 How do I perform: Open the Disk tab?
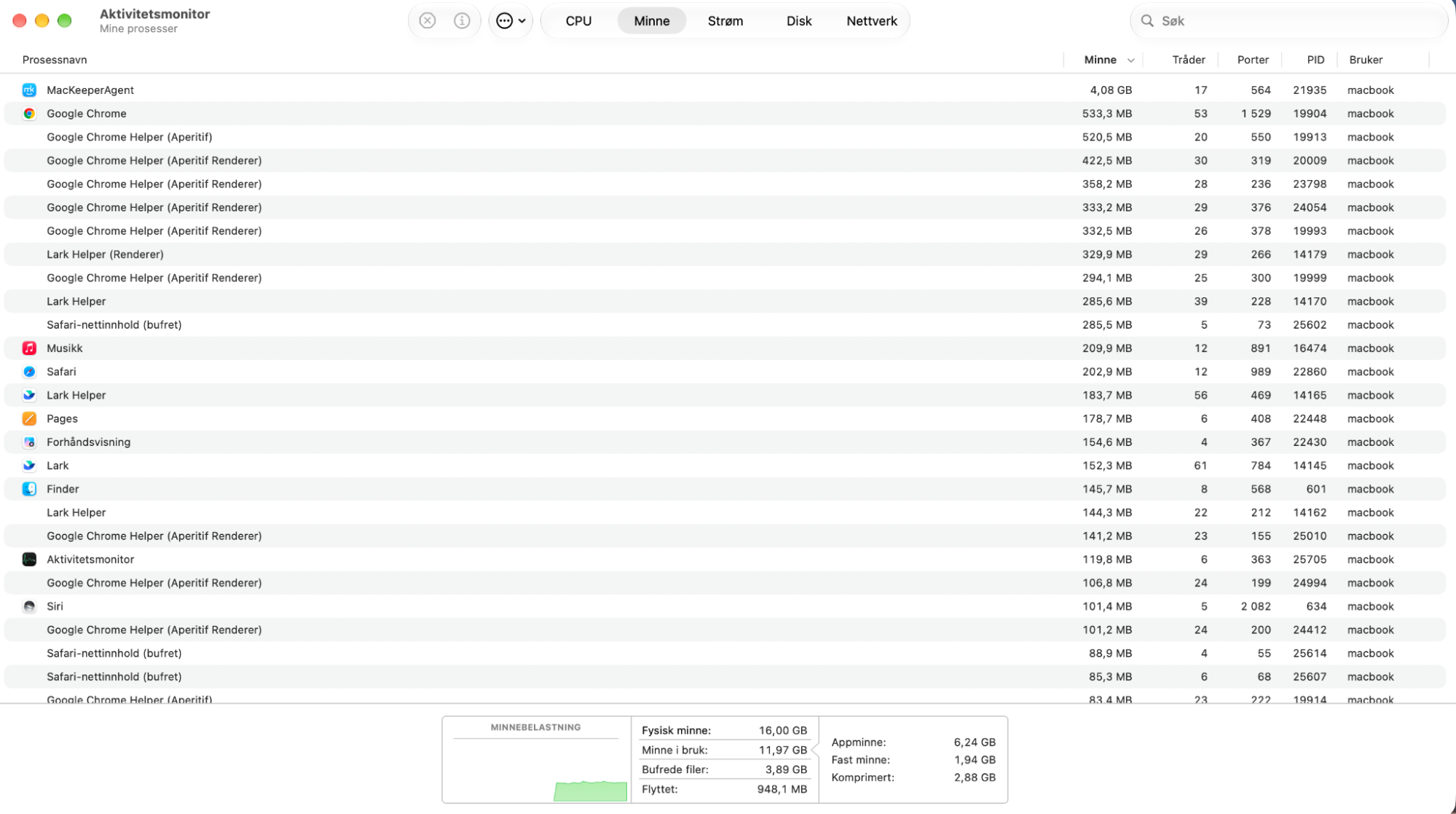pos(798,20)
